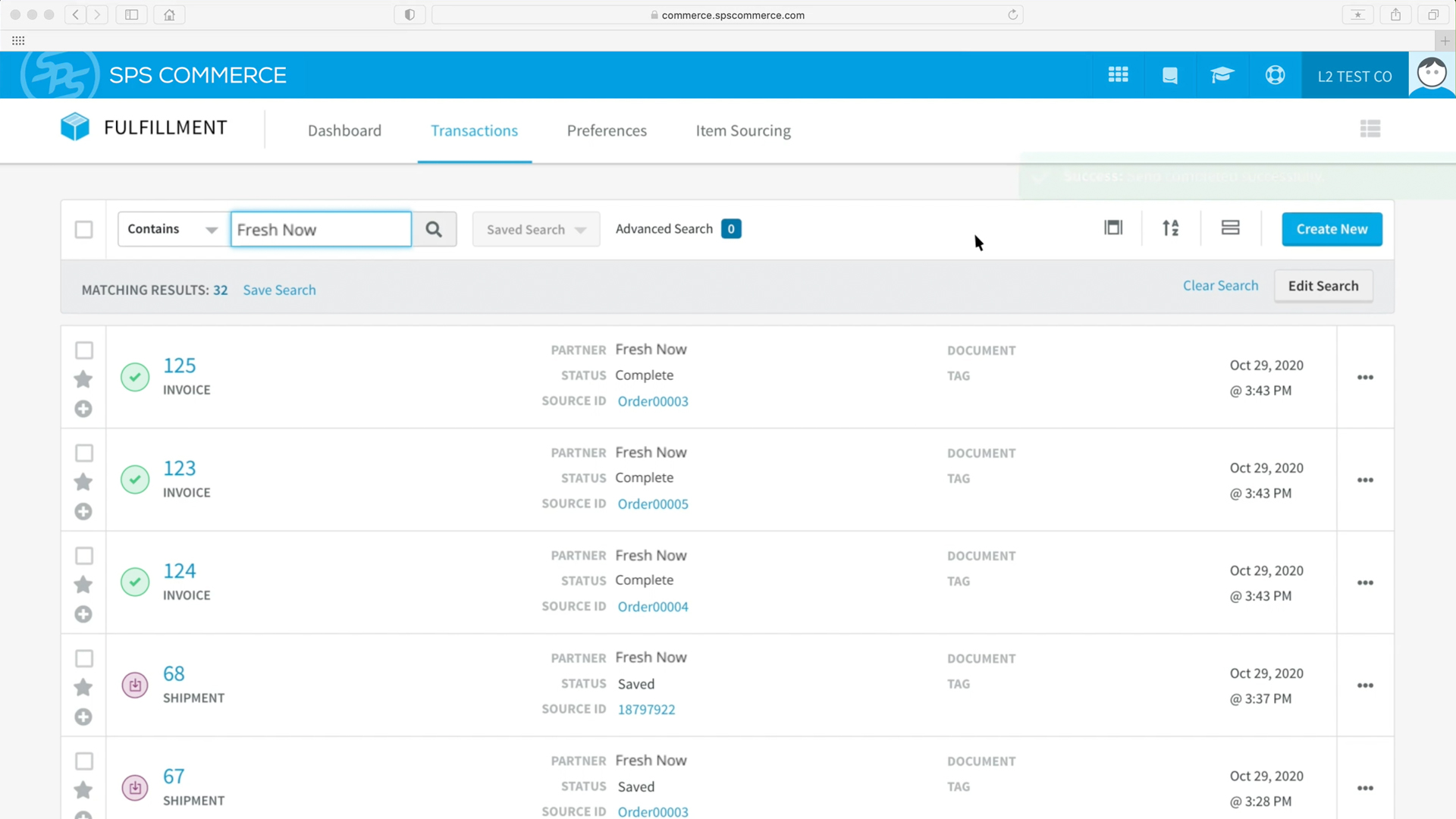Open L2 TEST CO account menu
Viewport: 1456px width, 819px height.
click(1354, 76)
